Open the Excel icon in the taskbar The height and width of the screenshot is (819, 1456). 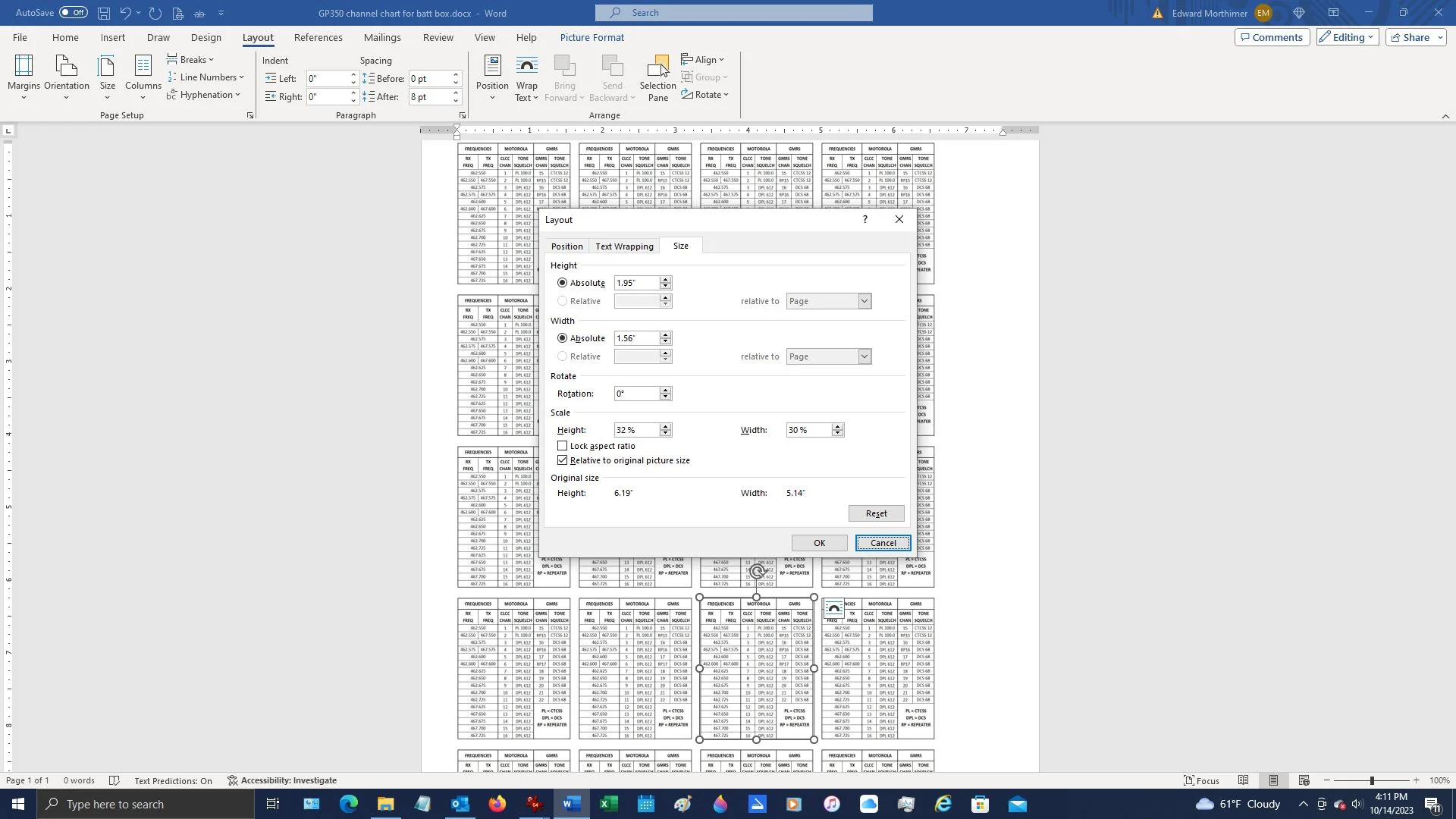[x=608, y=804]
